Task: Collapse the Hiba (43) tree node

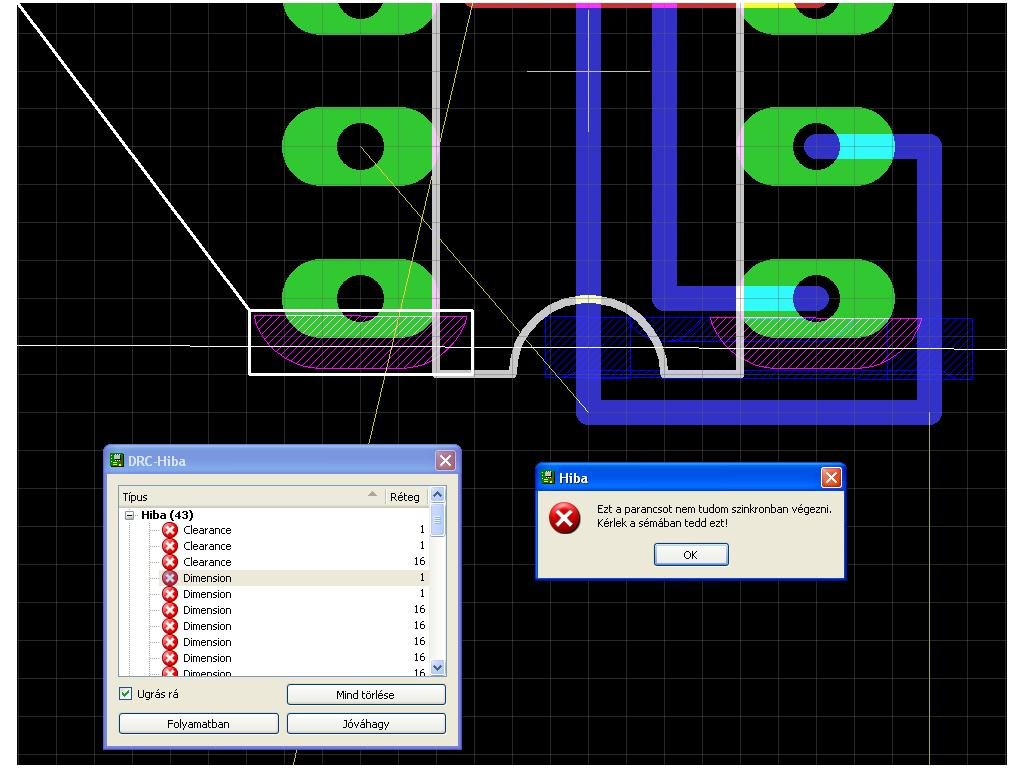Action: pyautogui.click(x=129, y=515)
